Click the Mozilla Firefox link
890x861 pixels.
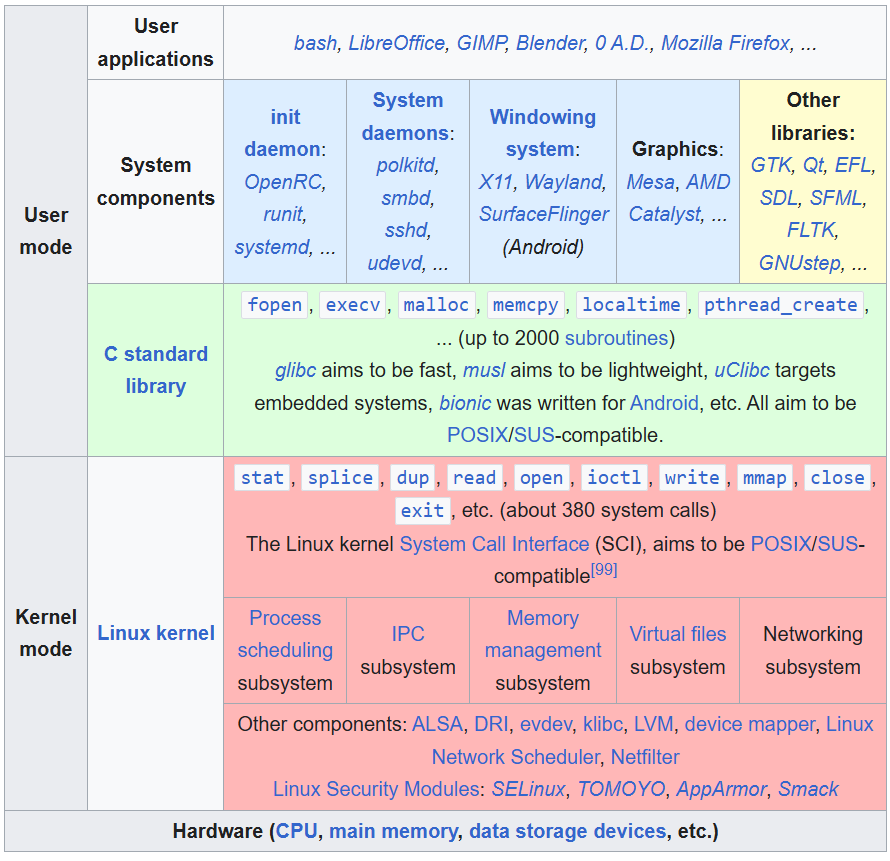coord(725,43)
